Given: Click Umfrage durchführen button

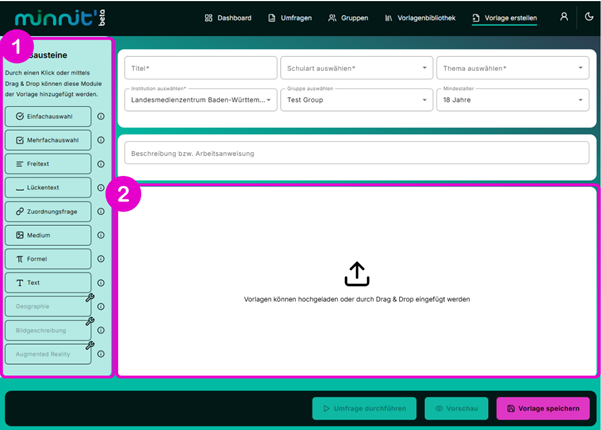Looking at the screenshot, I should pos(364,409).
